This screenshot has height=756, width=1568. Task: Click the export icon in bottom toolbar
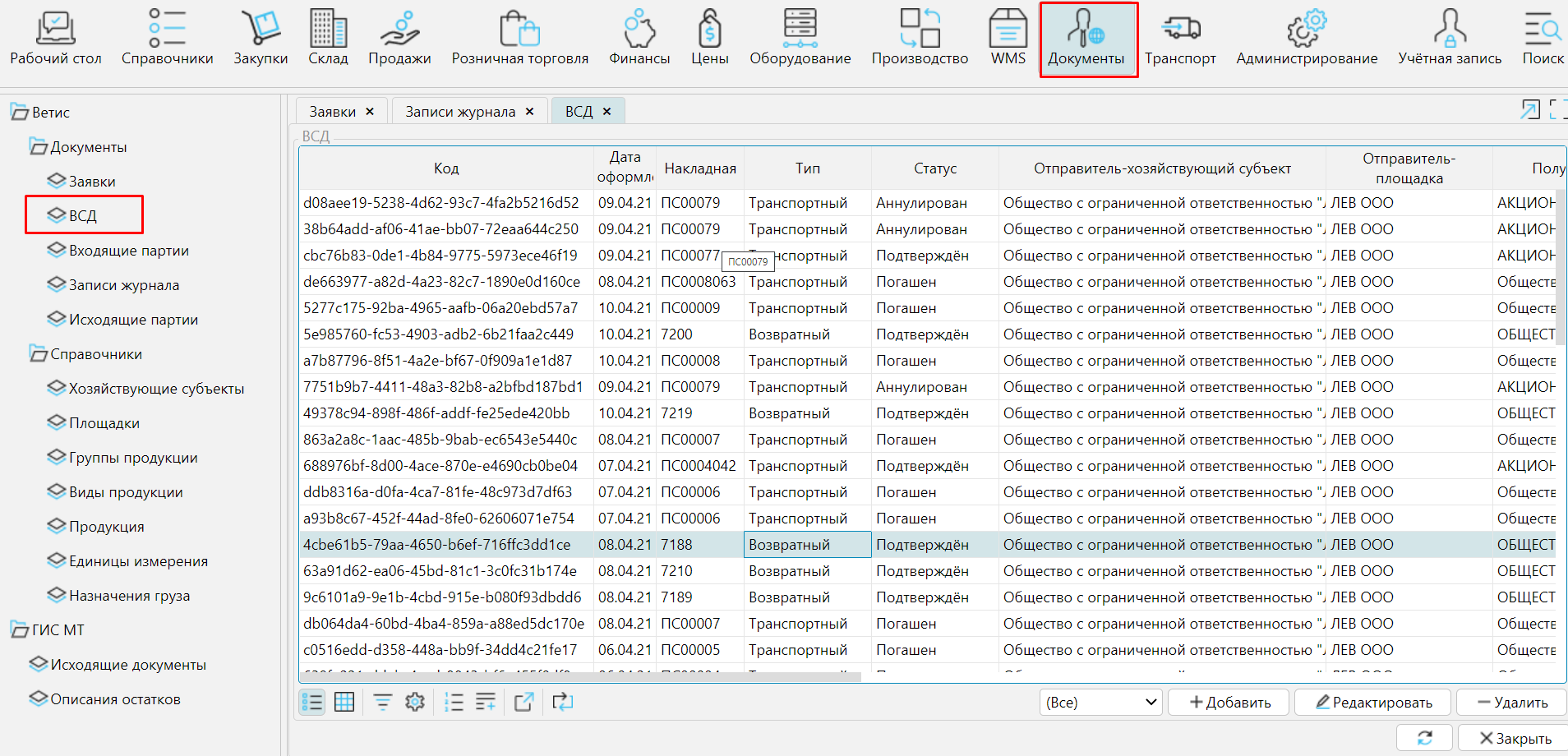tap(523, 702)
